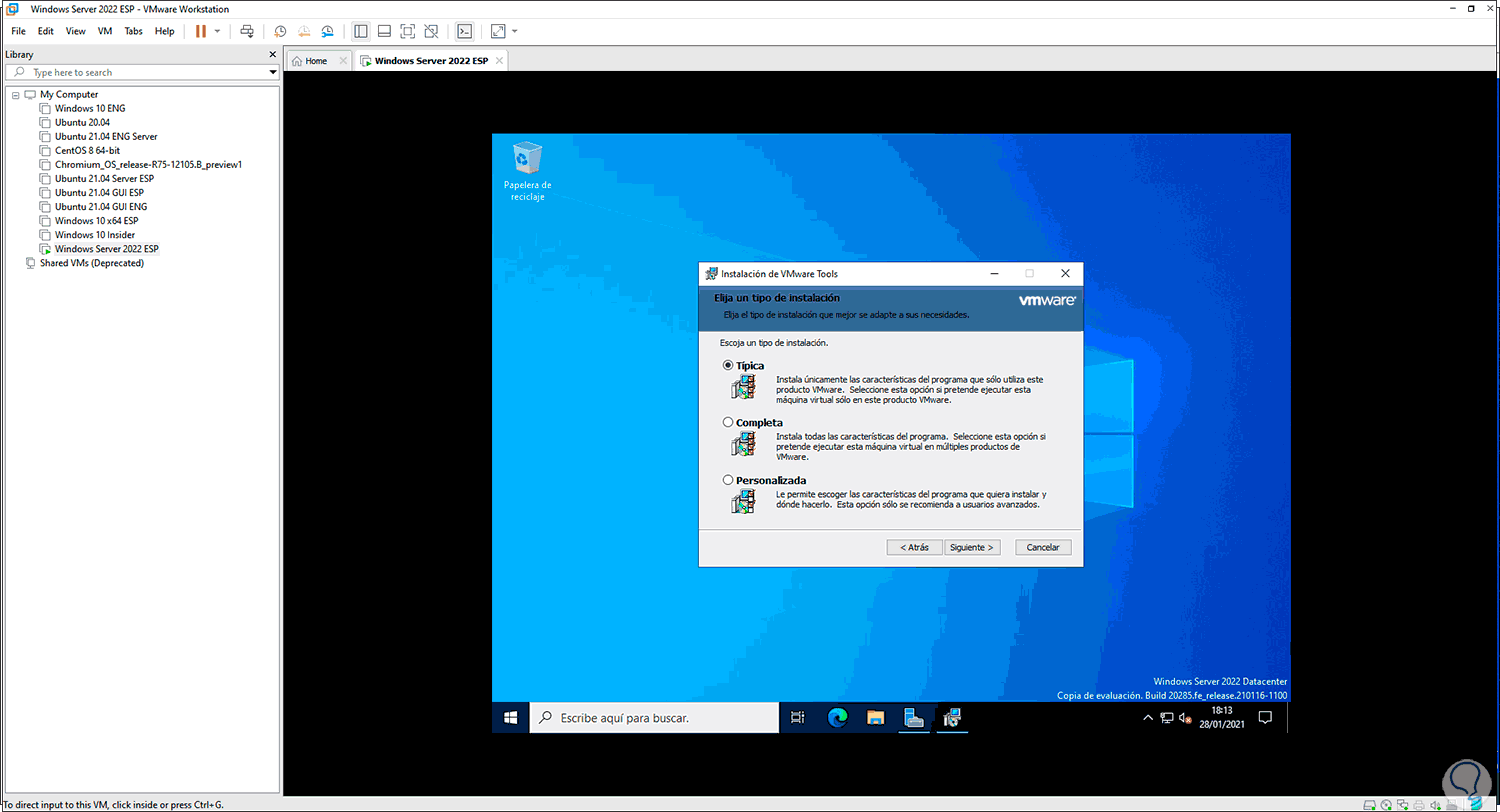This screenshot has width=1500, height=812.
Task: Select CentOS 8 64-bit in the library
Action: coord(87,150)
